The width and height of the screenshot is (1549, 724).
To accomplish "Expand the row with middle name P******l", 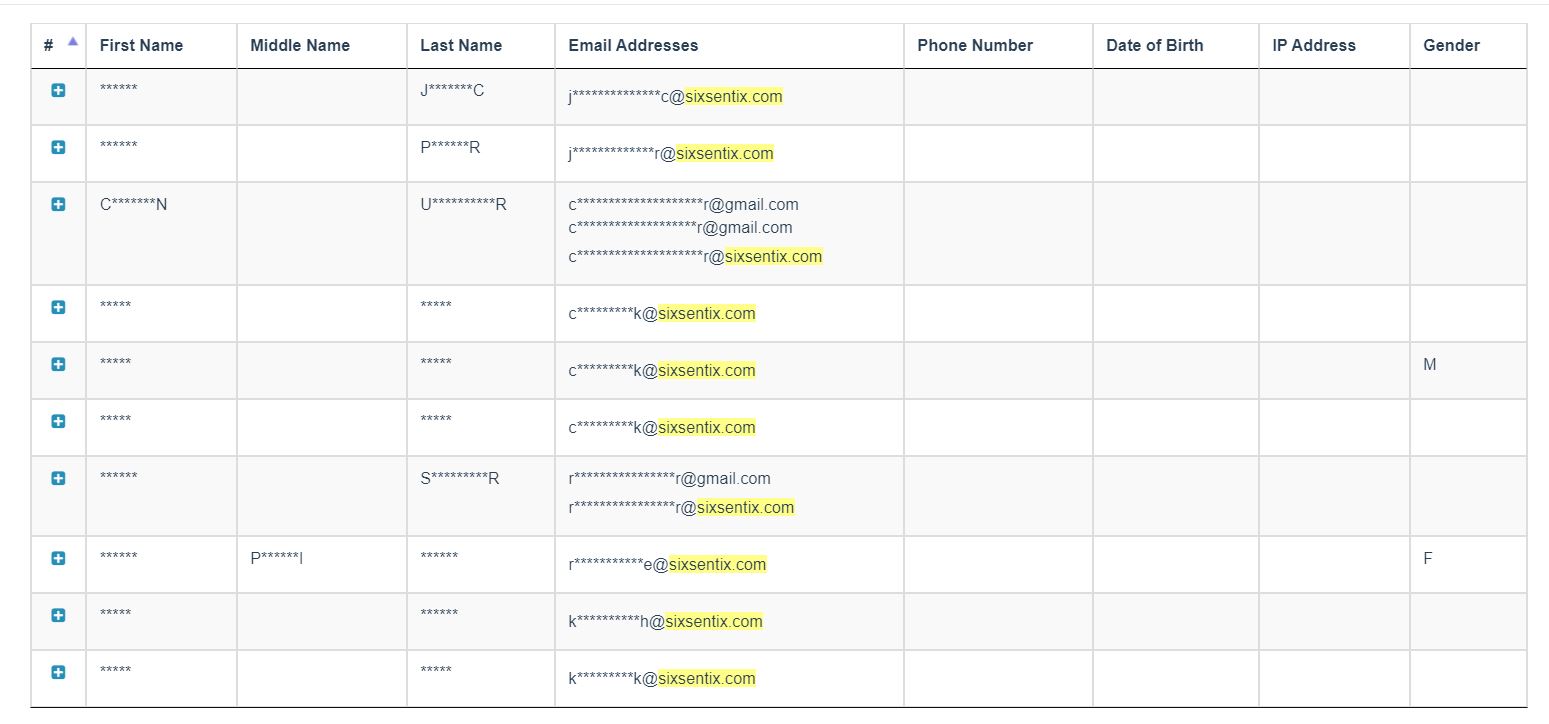I will pos(58,558).
